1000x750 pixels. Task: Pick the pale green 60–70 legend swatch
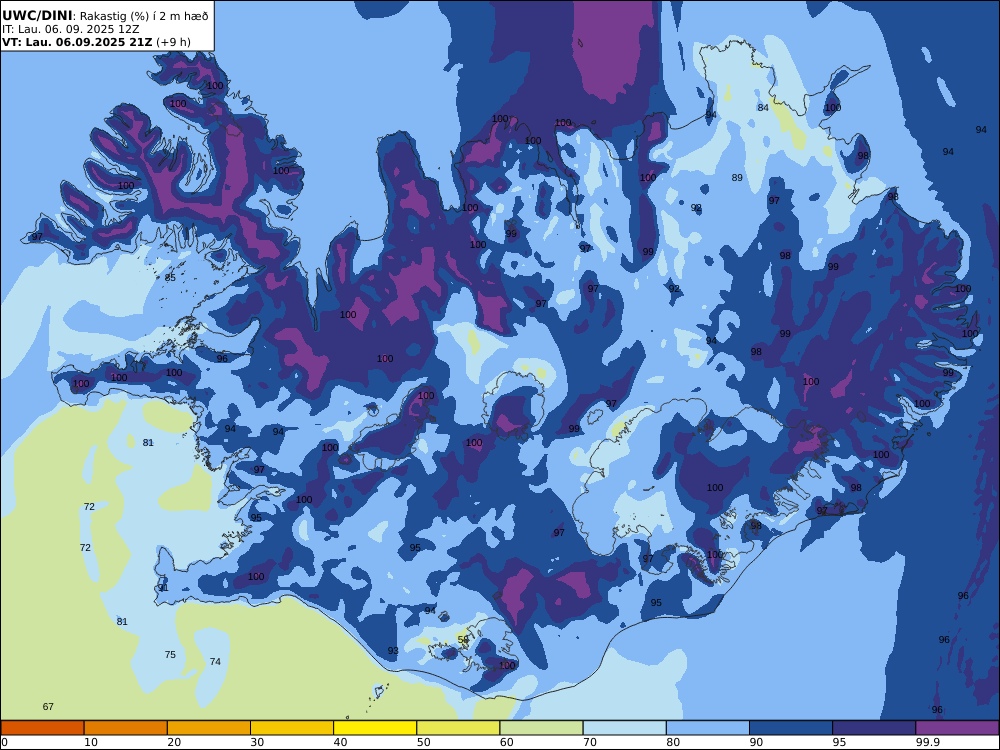pyautogui.click(x=541, y=728)
